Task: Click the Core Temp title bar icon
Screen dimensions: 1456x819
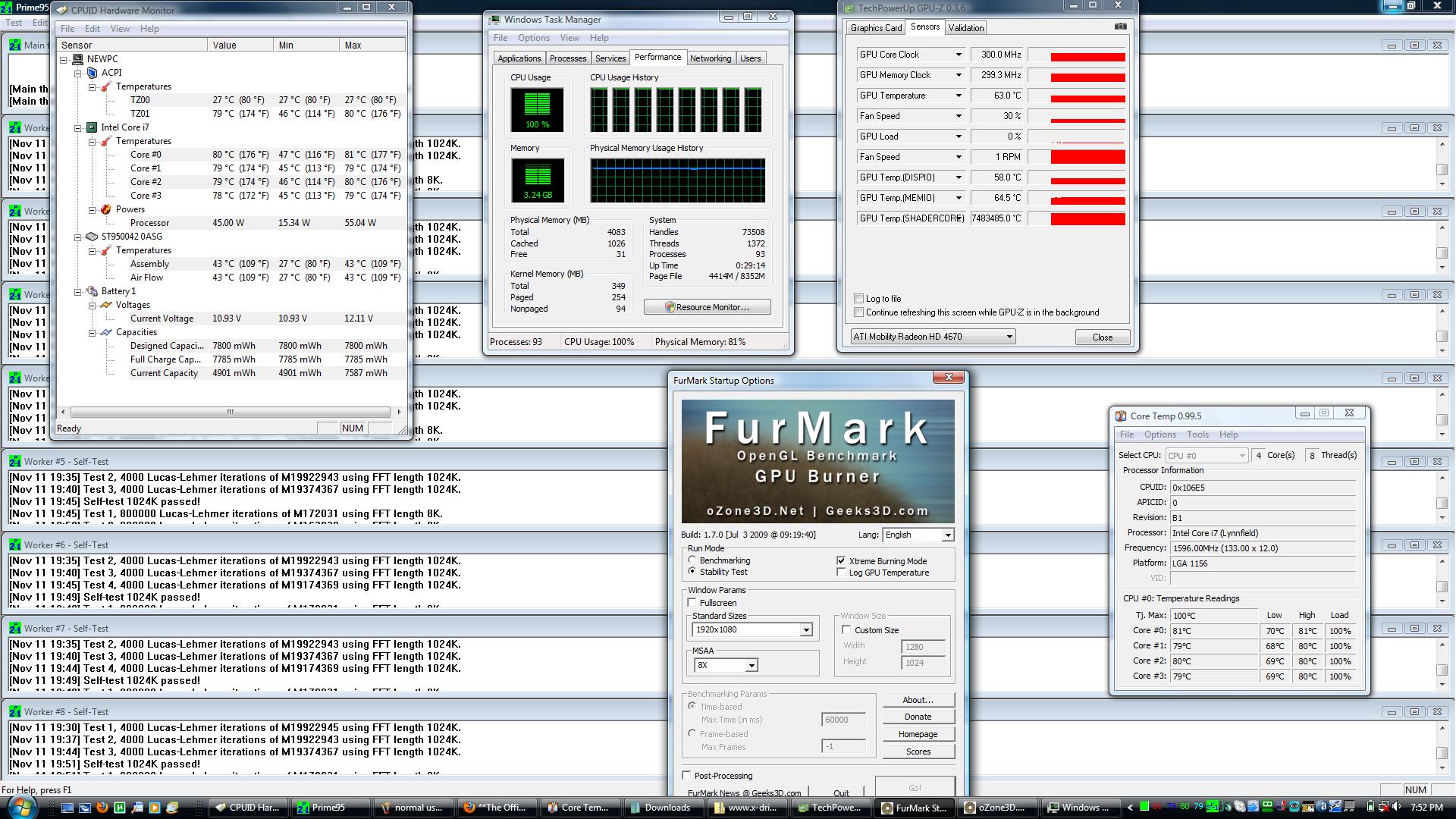Action: tap(1121, 416)
